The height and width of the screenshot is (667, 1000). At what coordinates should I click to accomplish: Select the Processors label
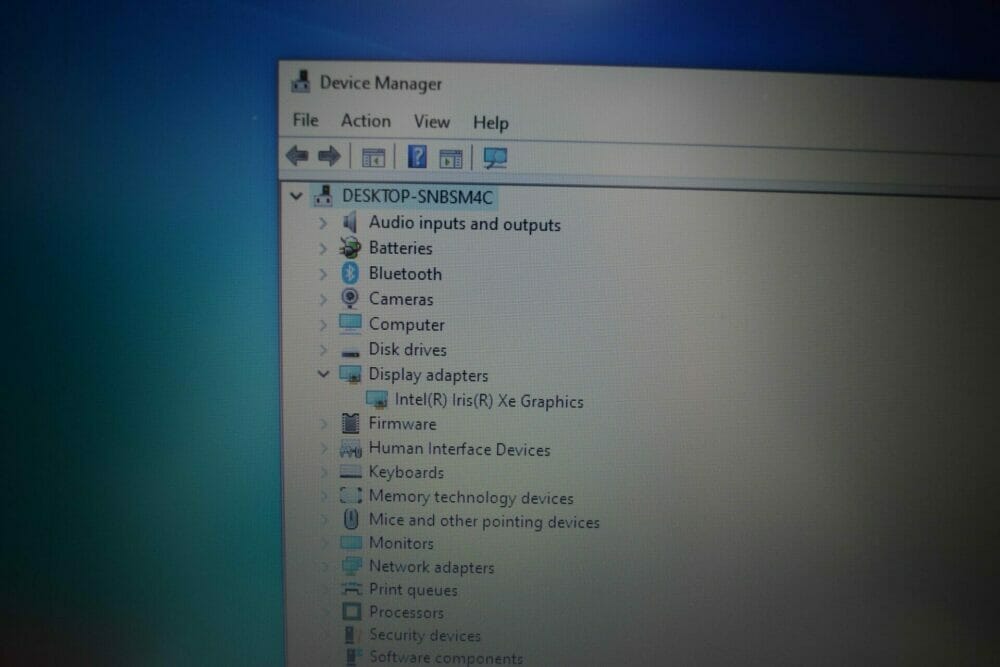click(x=406, y=612)
